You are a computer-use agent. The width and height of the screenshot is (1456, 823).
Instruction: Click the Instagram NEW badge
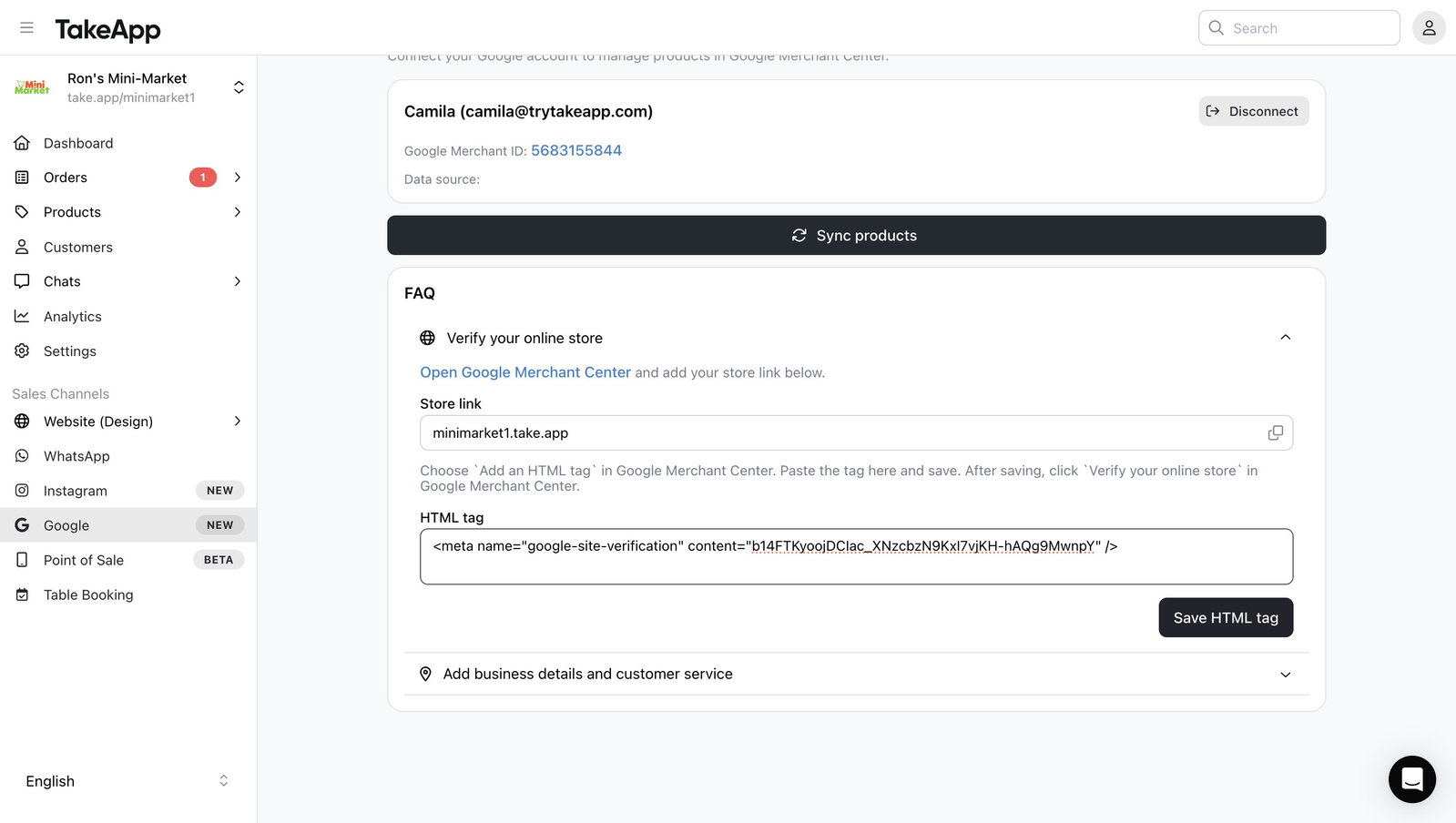tap(219, 491)
